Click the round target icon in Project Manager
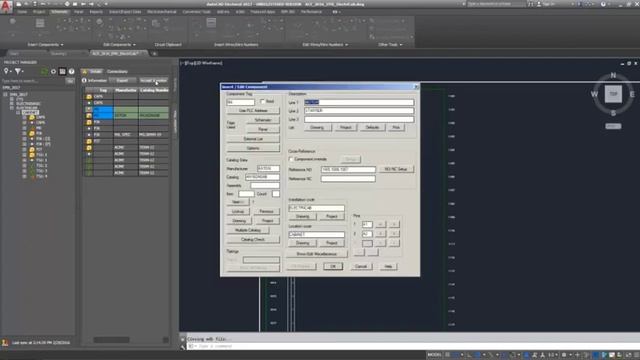 pyautogui.click(x=53, y=71)
